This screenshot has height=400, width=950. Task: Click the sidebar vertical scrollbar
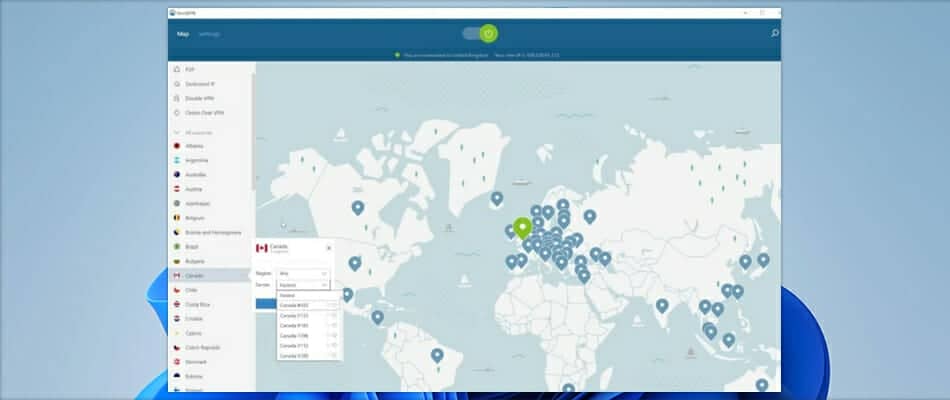[x=253, y=130]
